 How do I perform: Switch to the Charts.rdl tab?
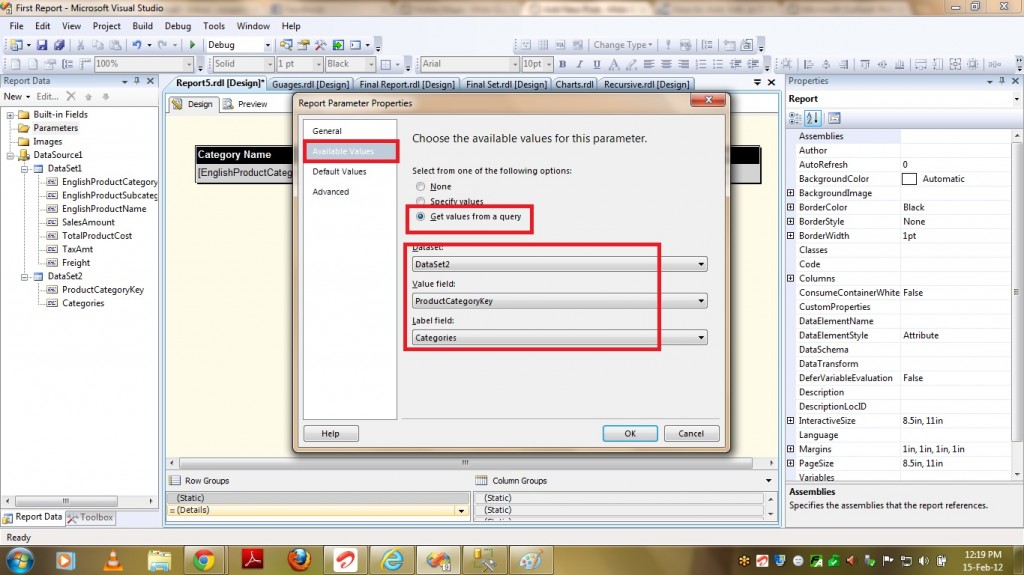point(574,85)
